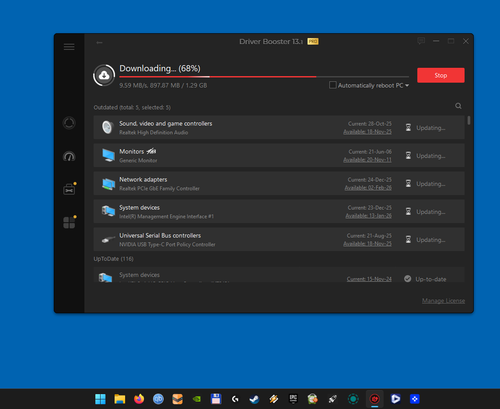The width and height of the screenshot is (500, 409).
Task: Click the Updating status of Intel Management Engine row
Action: (x=431, y=212)
